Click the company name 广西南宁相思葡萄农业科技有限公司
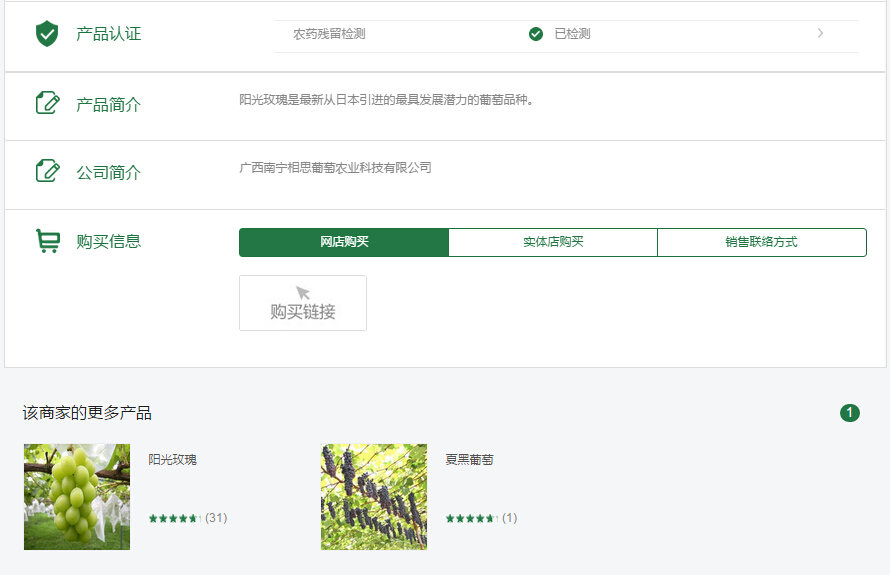 pyautogui.click(x=335, y=168)
